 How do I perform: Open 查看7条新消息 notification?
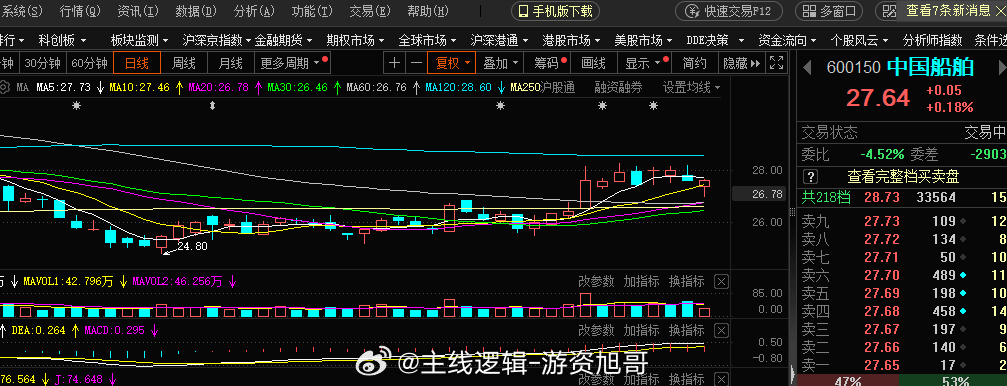tap(948, 11)
